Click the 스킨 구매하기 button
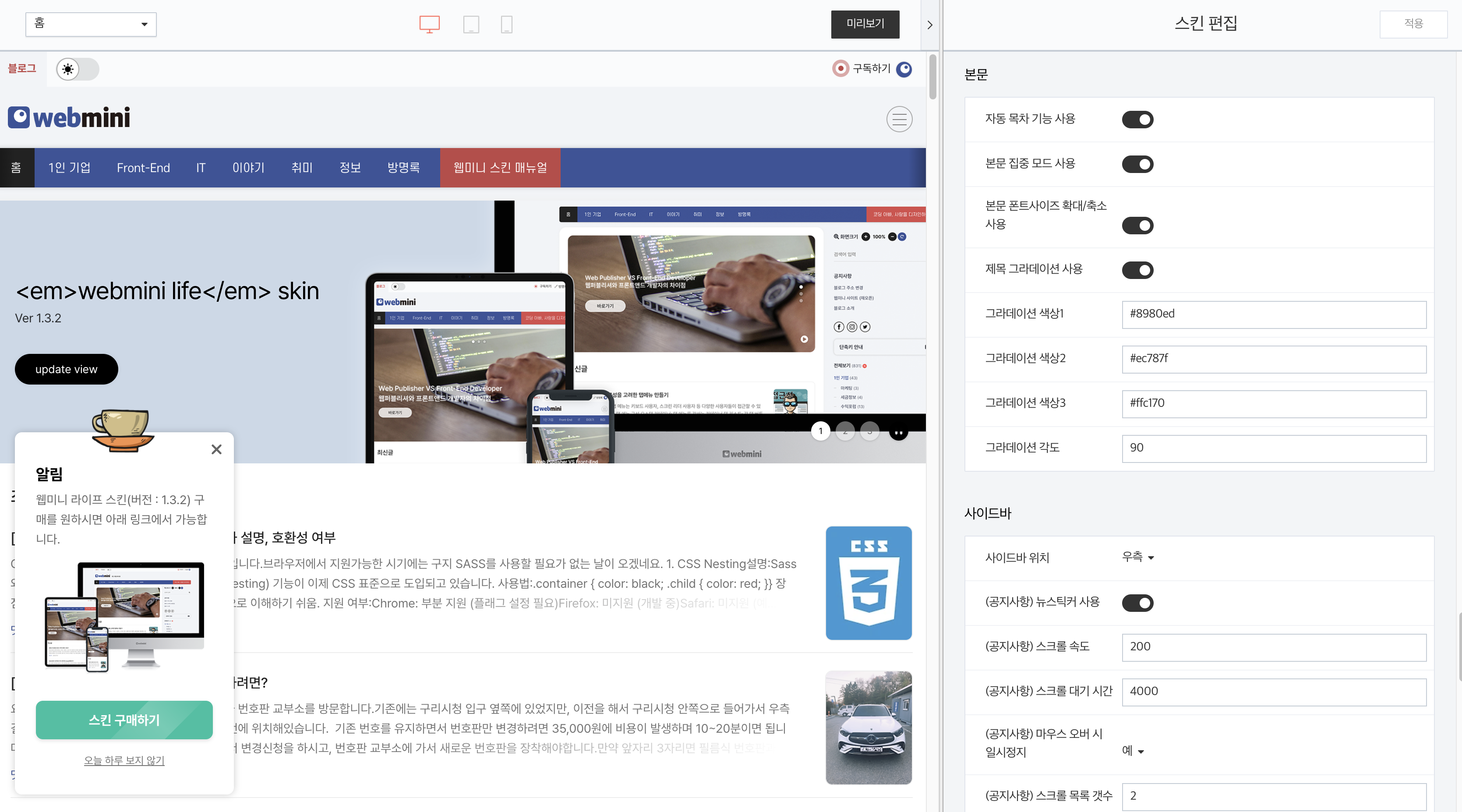This screenshot has width=1462, height=812. point(124,720)
